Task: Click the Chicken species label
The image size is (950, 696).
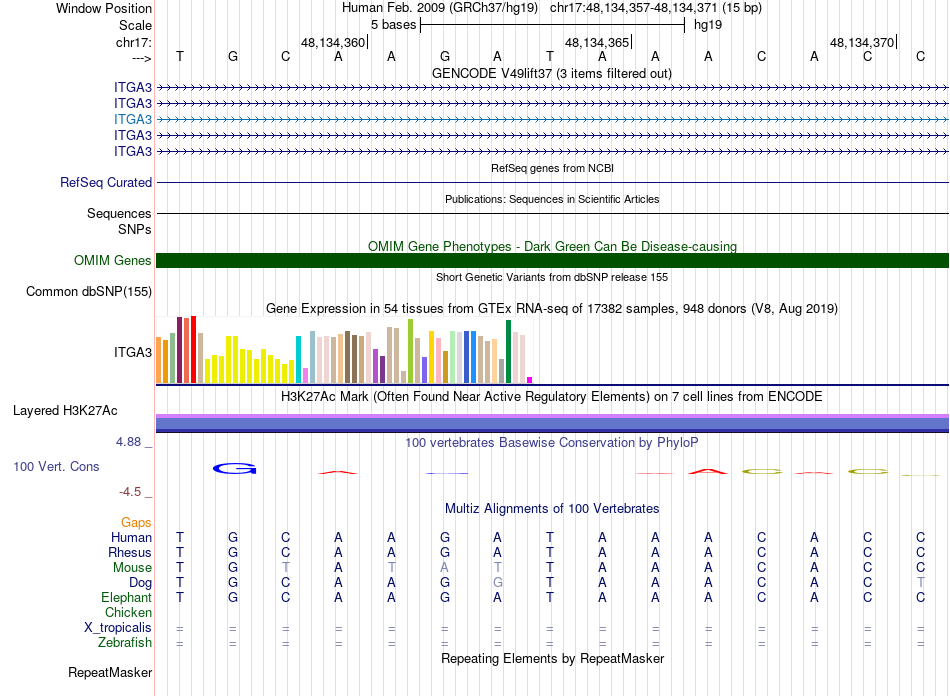Action: (x=128, y=612)
